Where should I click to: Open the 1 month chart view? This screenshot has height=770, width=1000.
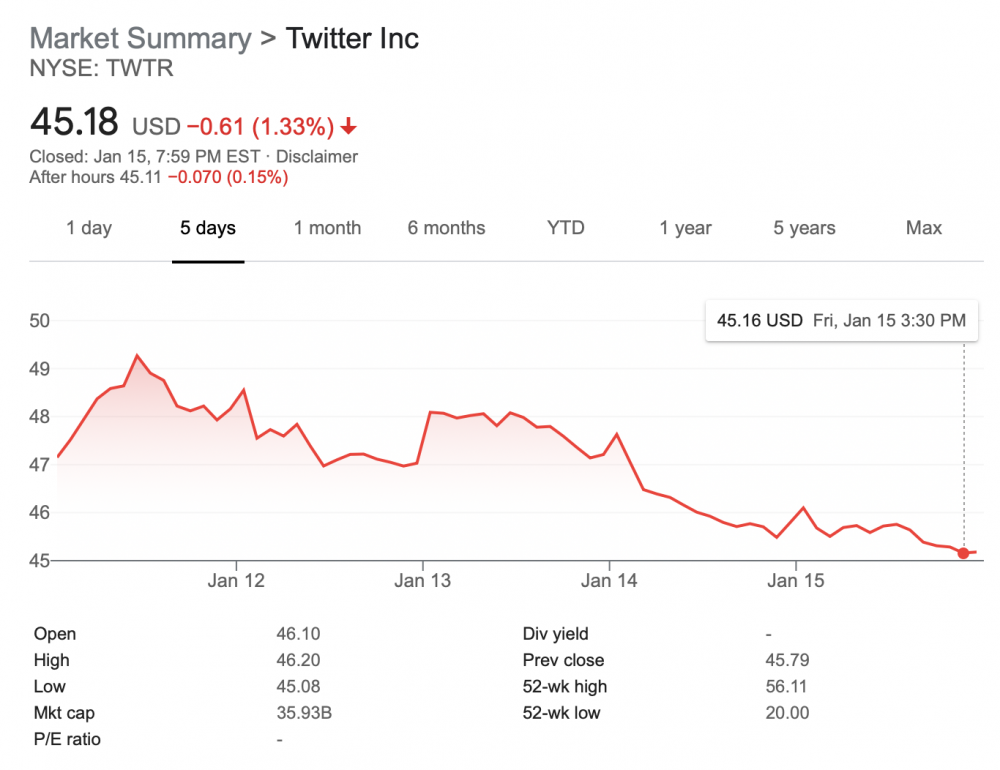pyautogui.click(x=327, y=228)
